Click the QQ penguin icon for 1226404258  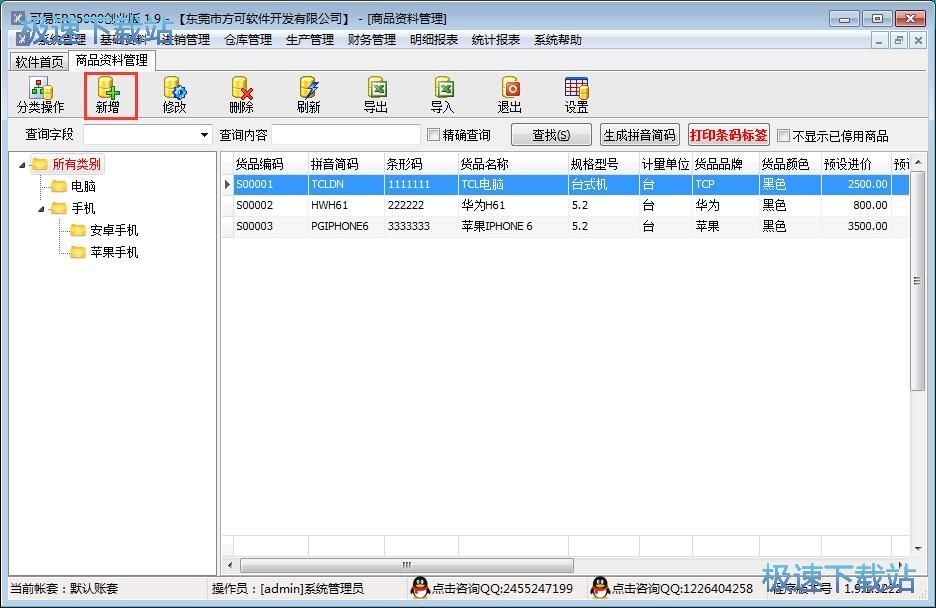tap(599, 588)
